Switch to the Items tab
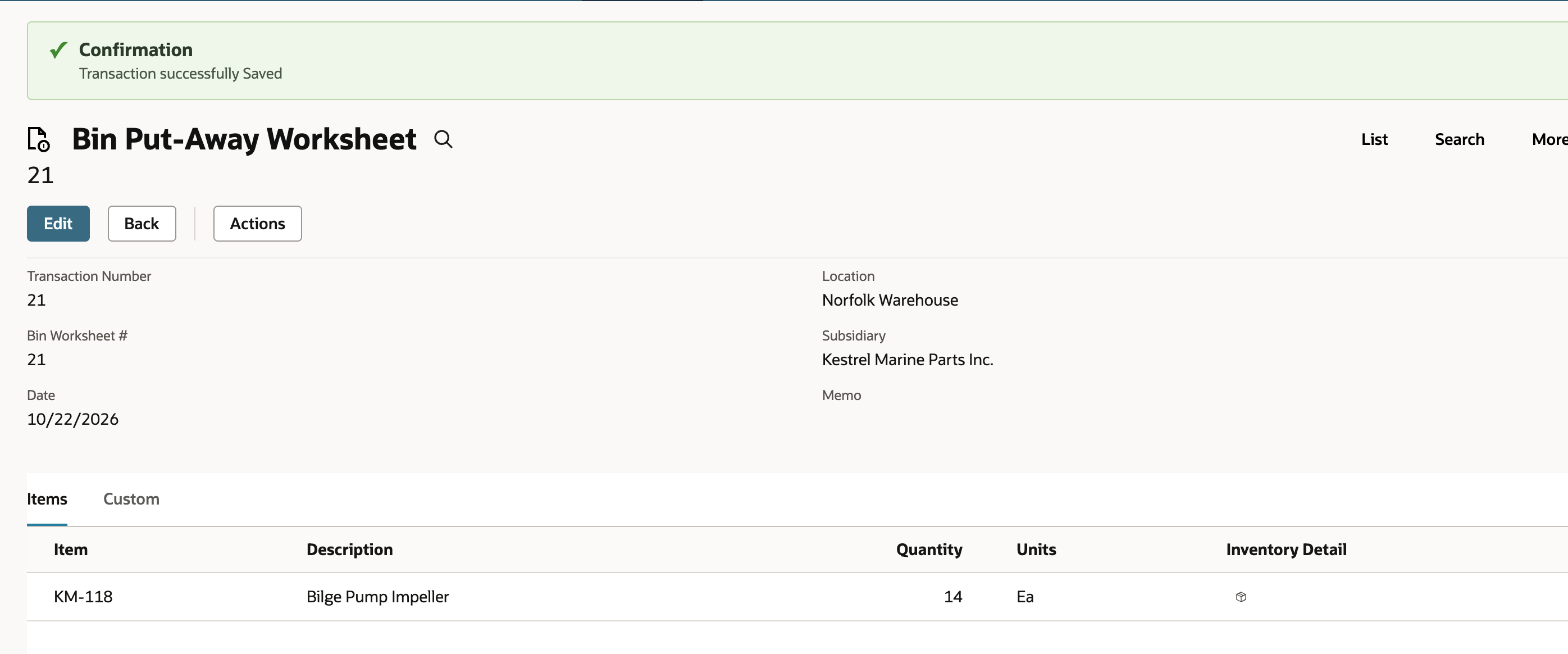This screenshot has width=1568, height=654. point(47,499)
